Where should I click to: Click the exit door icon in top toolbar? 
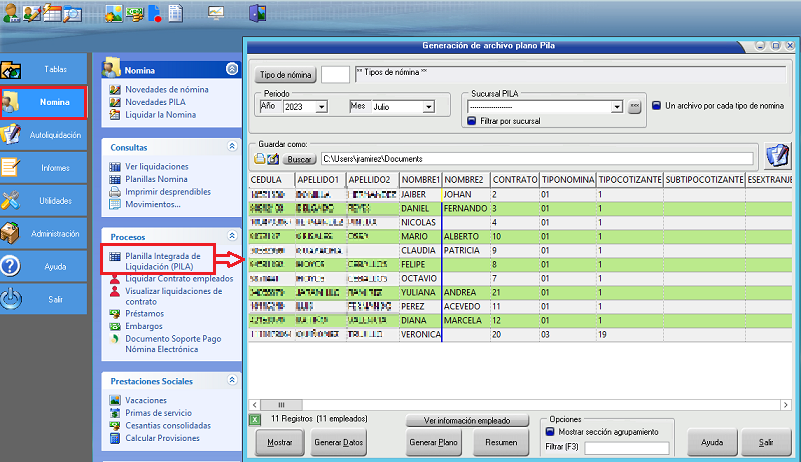[x=257, y=14]
